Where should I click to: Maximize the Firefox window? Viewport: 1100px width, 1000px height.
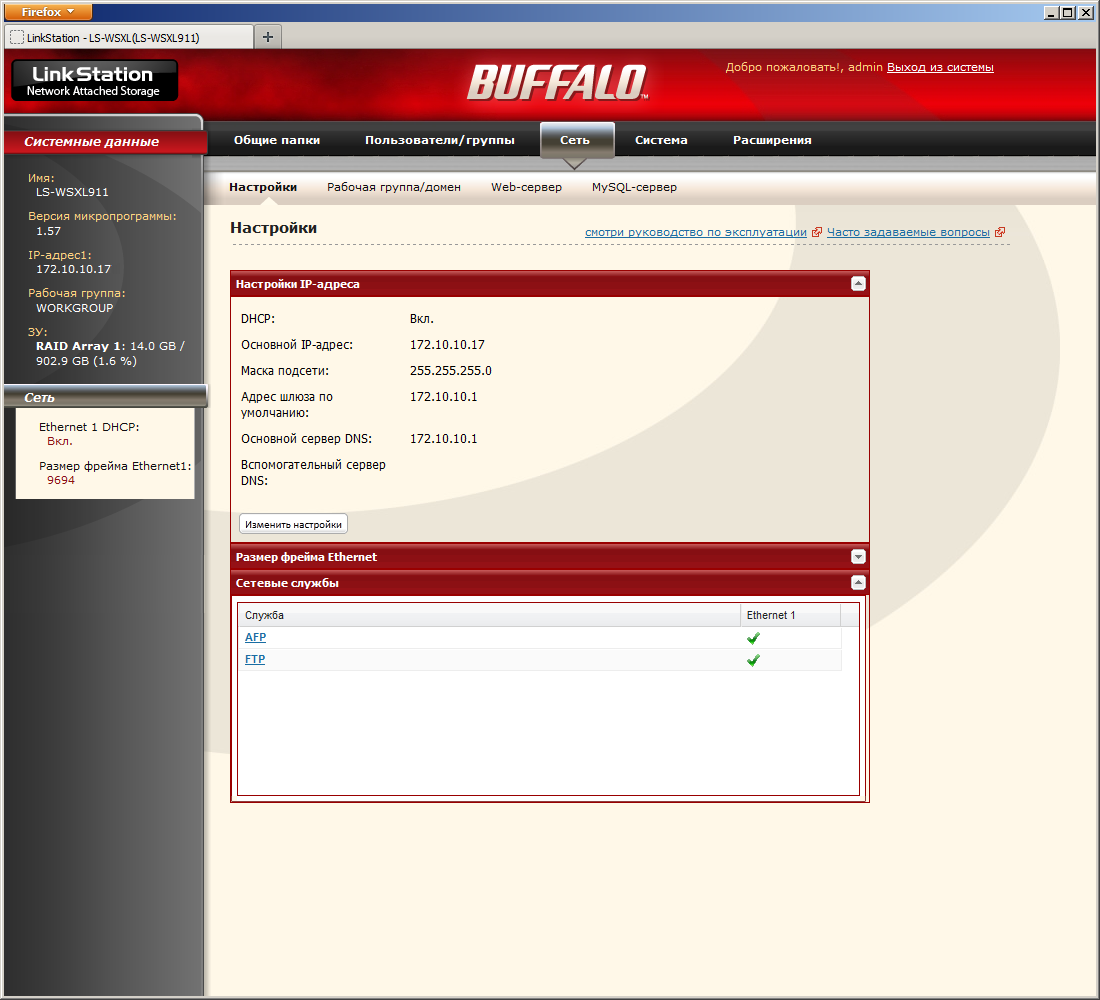tap(1068, 12)
